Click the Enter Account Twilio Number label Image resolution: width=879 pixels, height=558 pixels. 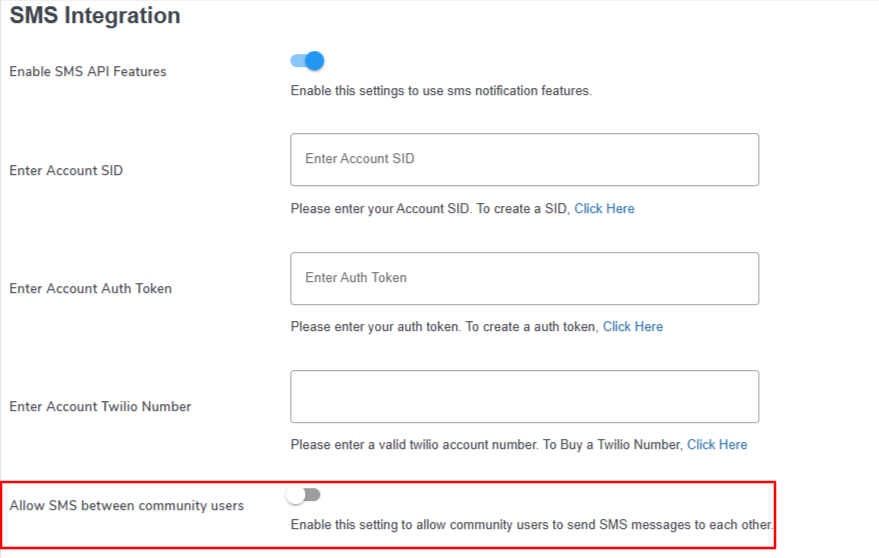point(100,407)
